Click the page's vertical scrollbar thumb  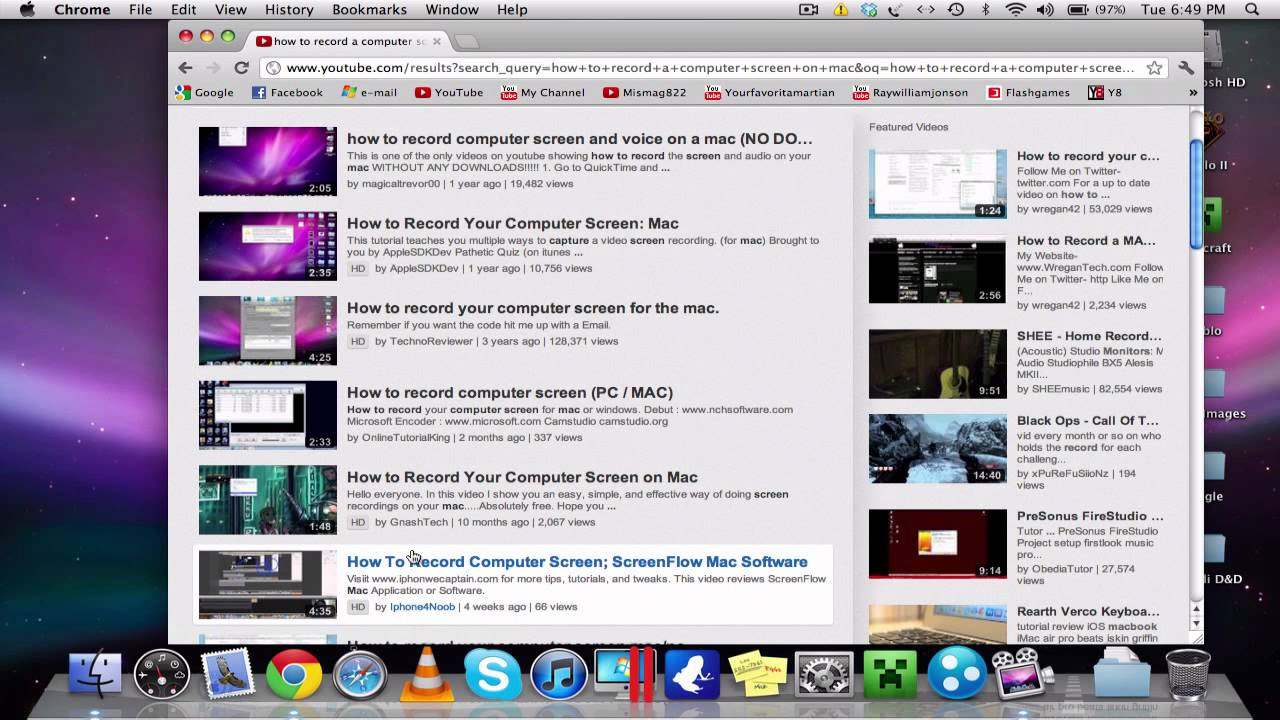[x=1196, y=194]
